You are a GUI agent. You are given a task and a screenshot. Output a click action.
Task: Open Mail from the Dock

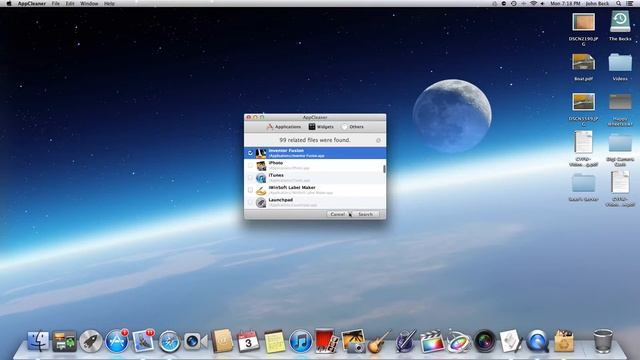click(x=143, y=341)
